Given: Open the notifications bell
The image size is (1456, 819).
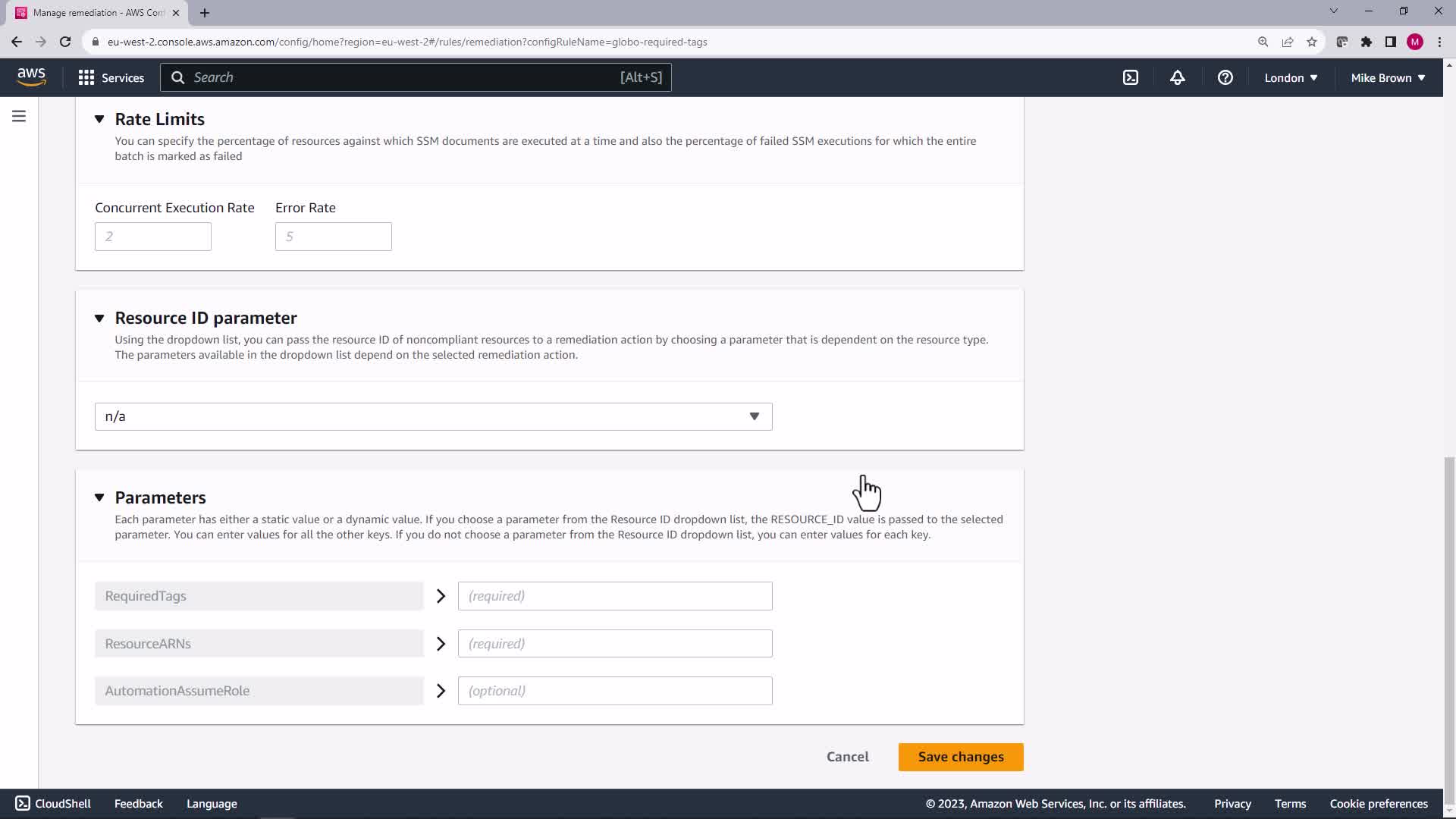Looking at the screenshot, I should [1177, 77].
